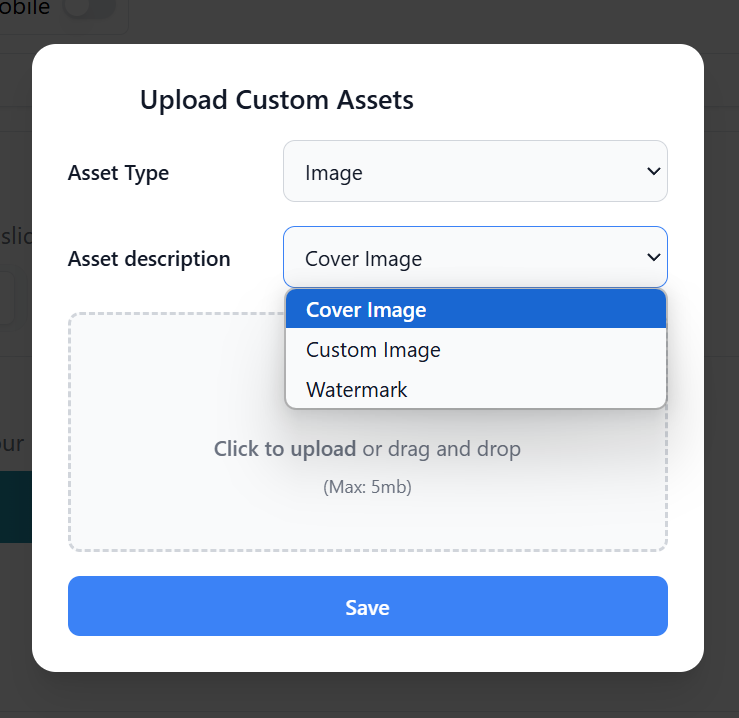Click the dimmed backdrop below the dialog
This screenshot has height=718, width=739.
[x=368, y=695]
